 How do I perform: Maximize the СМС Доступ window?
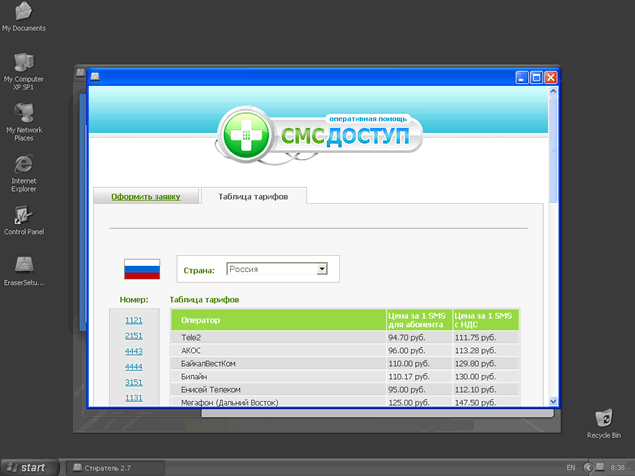(x=536, y=77)
